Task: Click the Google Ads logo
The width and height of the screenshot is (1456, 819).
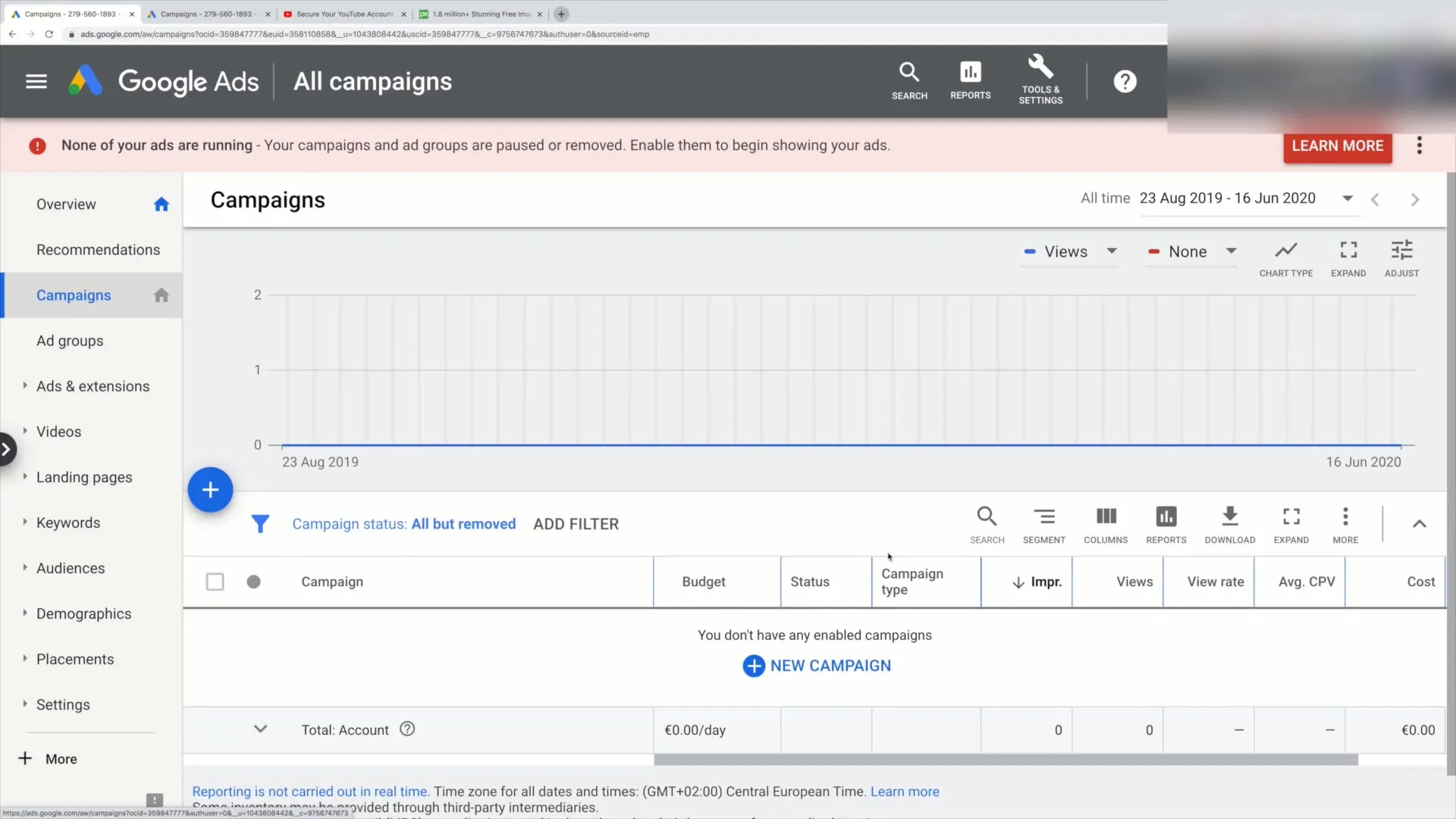Action: click(x=163, y=81)
